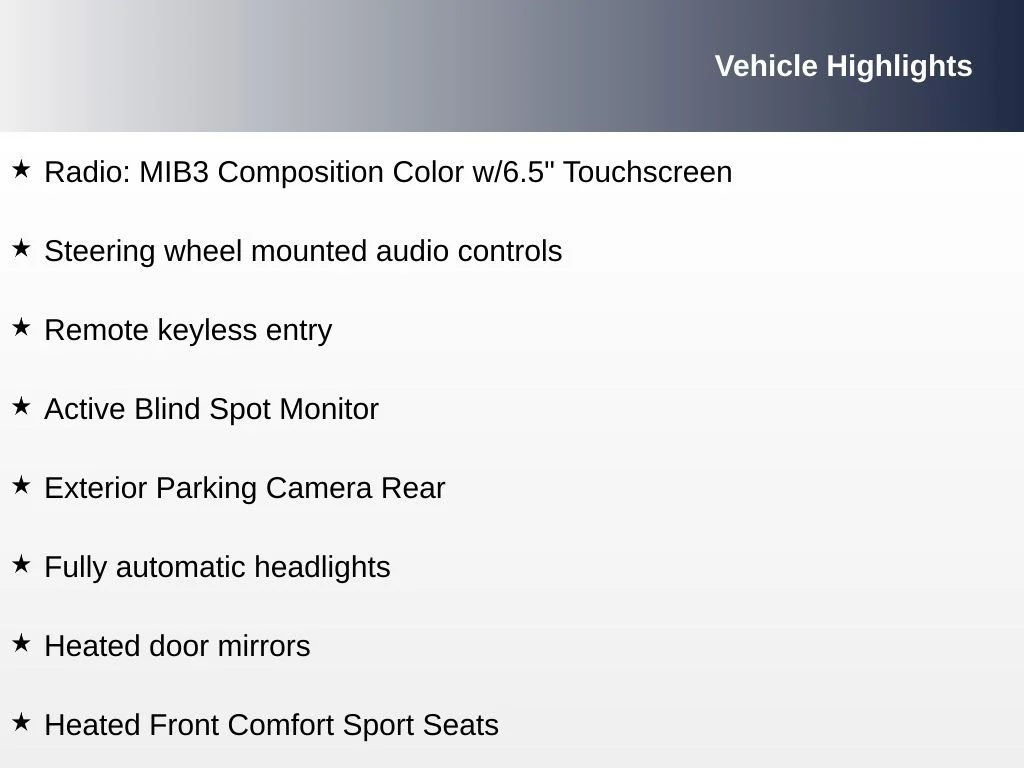1024x768 pixels.
Task: Click the Fully automatic headlights text
Action: click(x=217, y=568)
